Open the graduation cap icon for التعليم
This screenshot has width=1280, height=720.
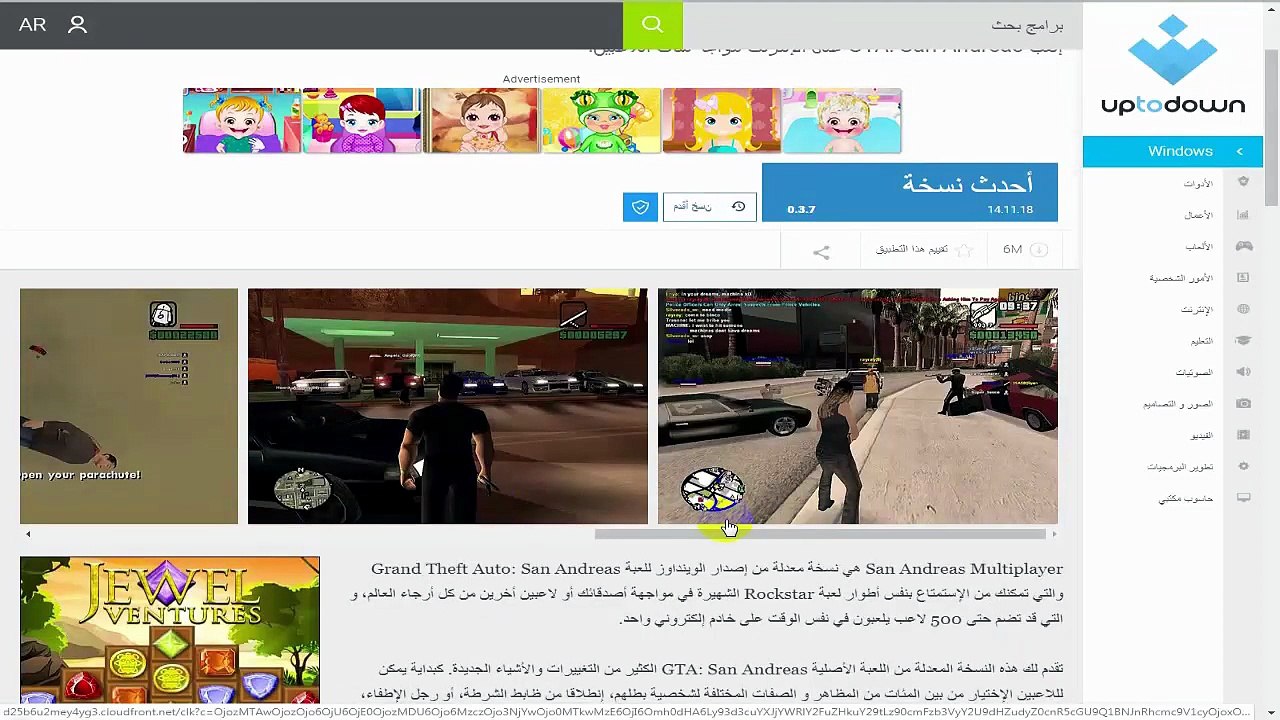tap(1243, 340)
